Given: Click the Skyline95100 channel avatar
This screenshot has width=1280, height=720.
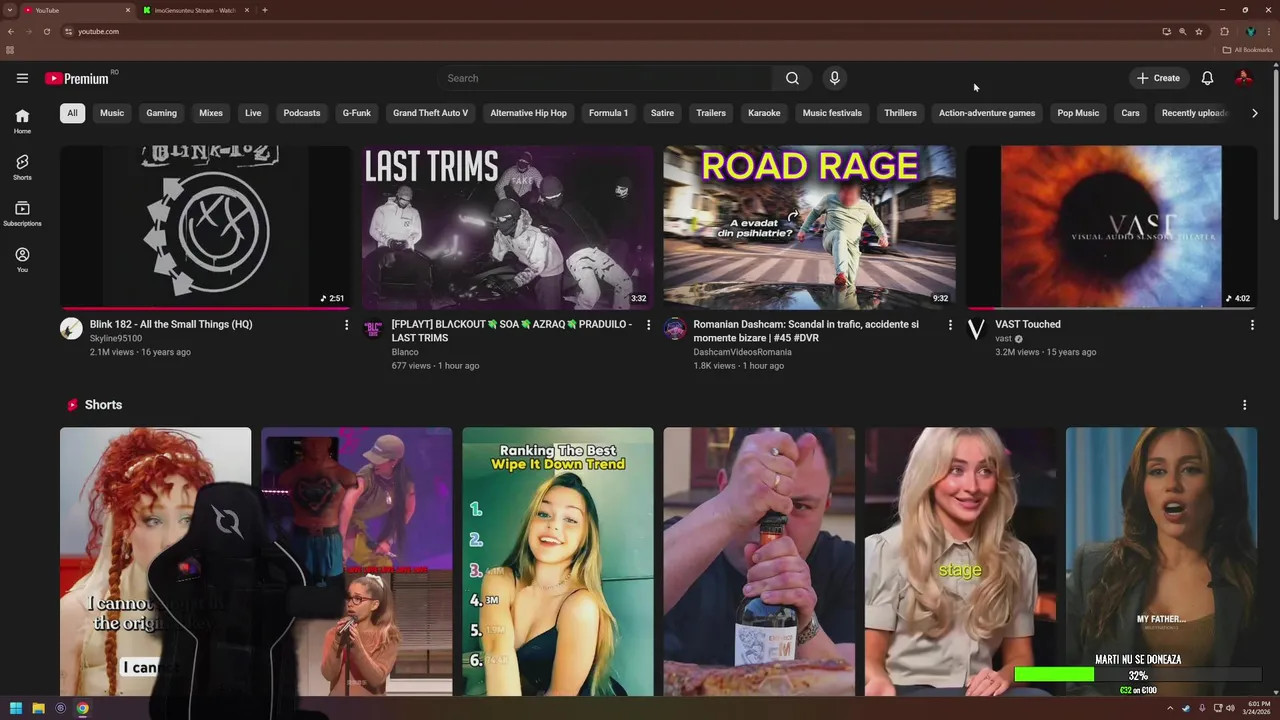Looking at the screenshot, I should click(71, 329).
